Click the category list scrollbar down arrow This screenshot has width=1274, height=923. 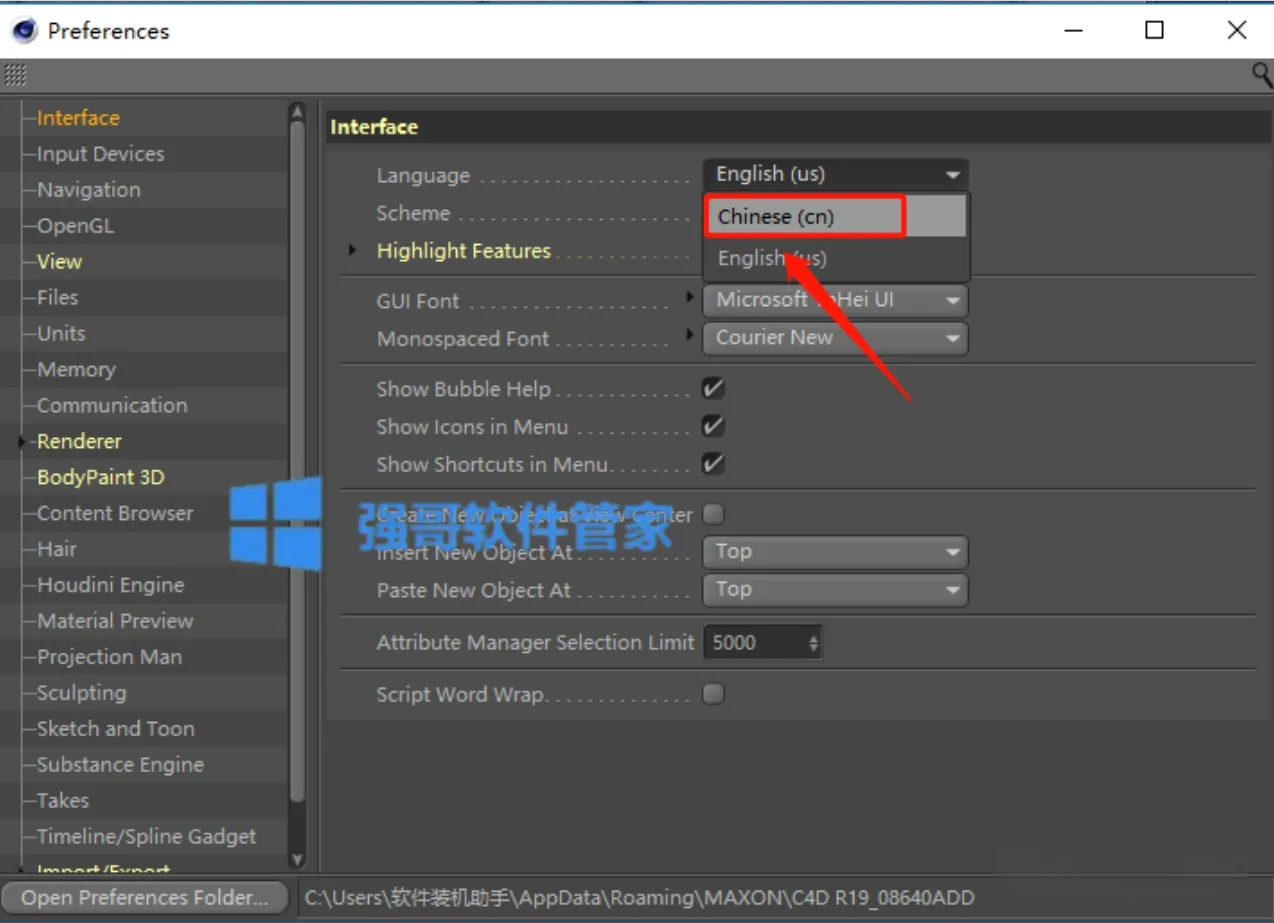pyautogui.click(x=296, y=859)
